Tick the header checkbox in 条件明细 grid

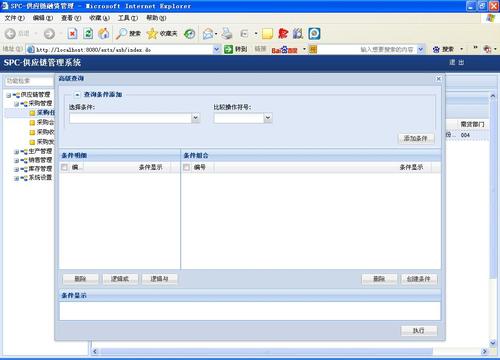pyautogui.click(x=64, y=167)
